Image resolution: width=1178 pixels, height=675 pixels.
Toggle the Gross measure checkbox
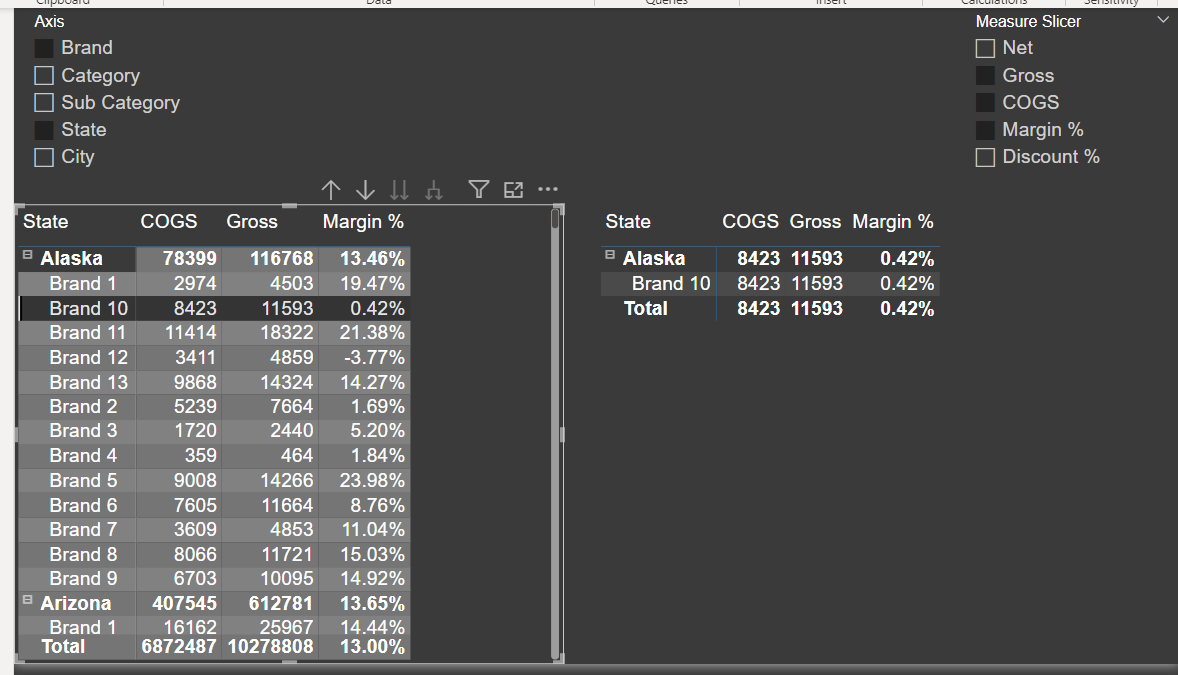coord(985,76)
